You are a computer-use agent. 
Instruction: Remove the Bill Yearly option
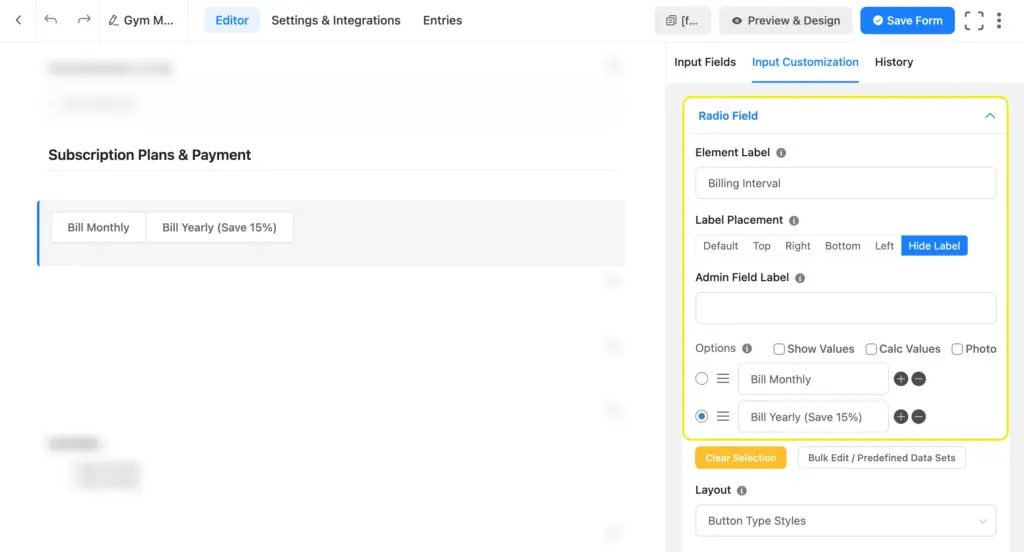(x=918, y=417)
